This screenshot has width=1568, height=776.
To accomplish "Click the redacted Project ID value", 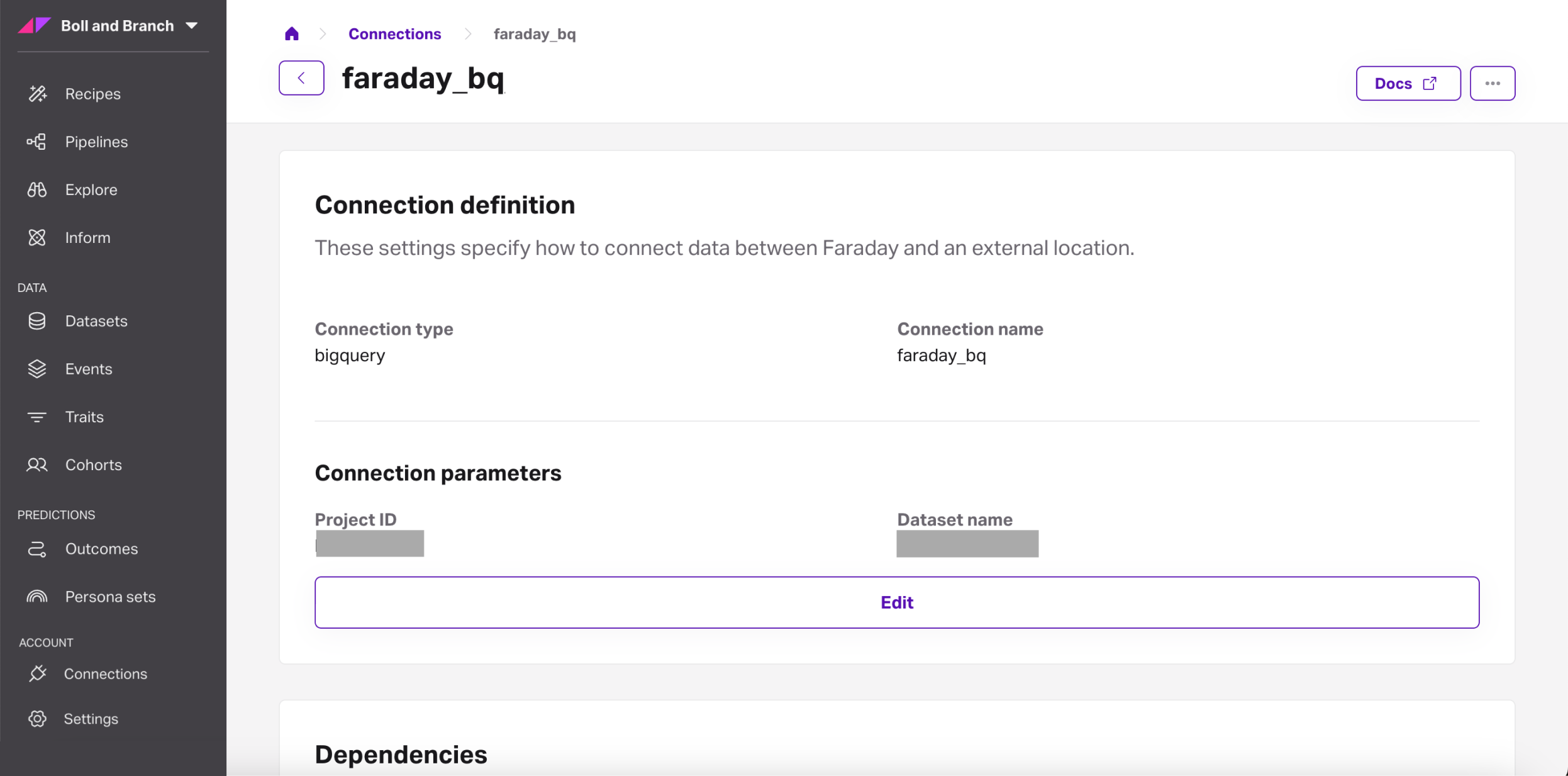I will click(370, 544).
